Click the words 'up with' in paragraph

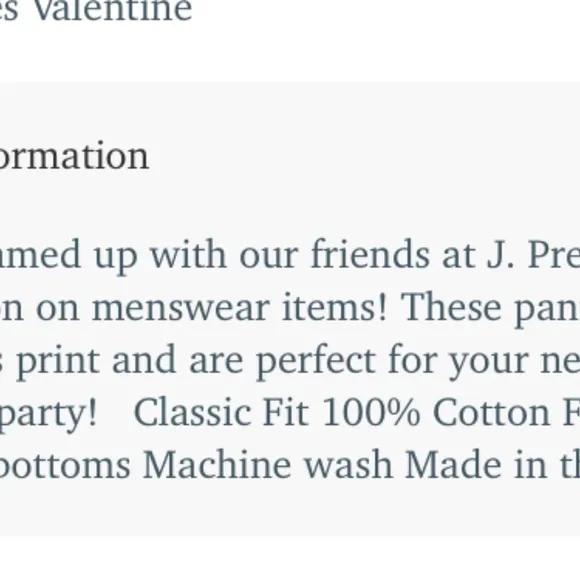coord(160,255)
